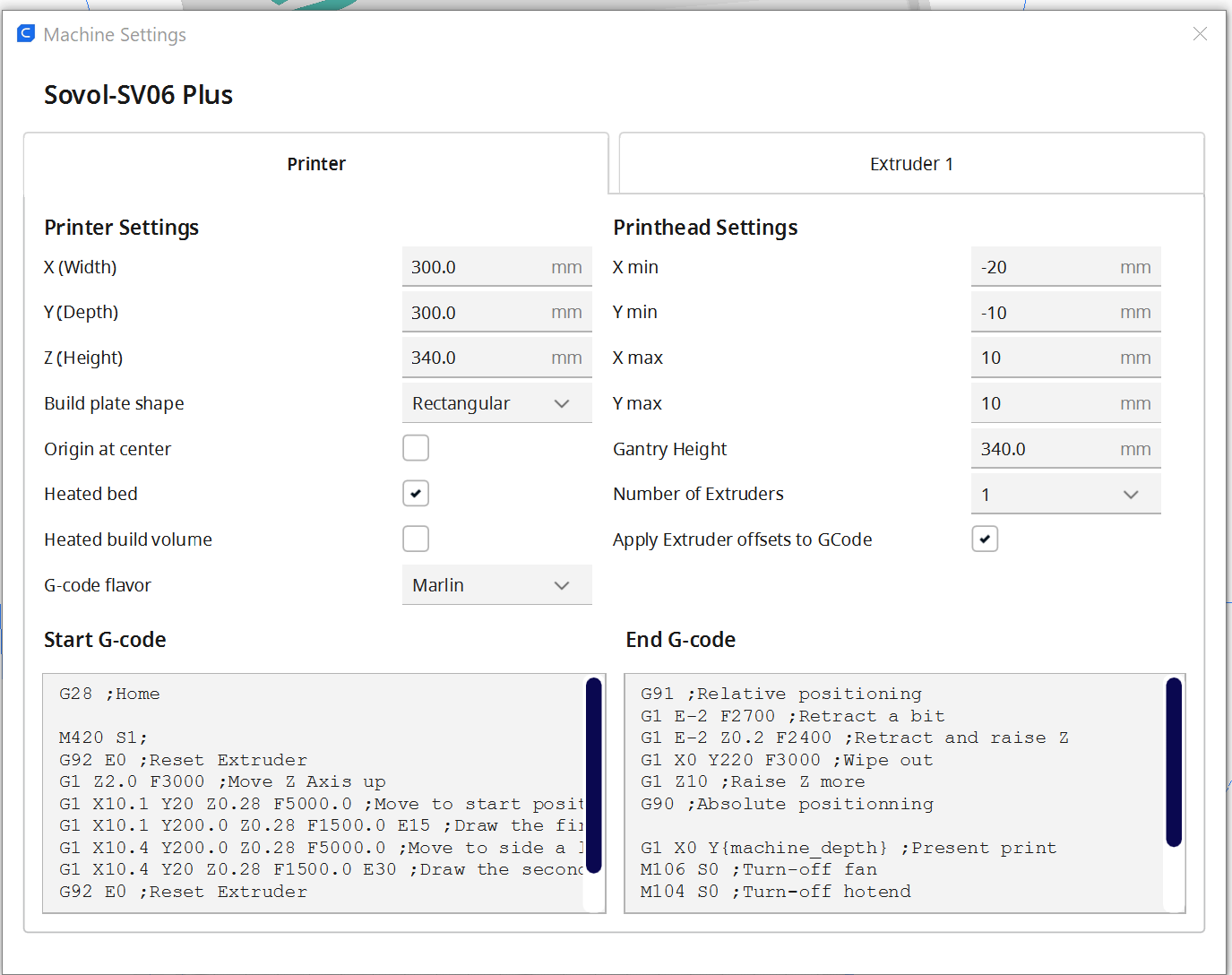1232x975 pixels.
Task: Click the Cura logo icon in title bar
Action: tap(26, 34)
